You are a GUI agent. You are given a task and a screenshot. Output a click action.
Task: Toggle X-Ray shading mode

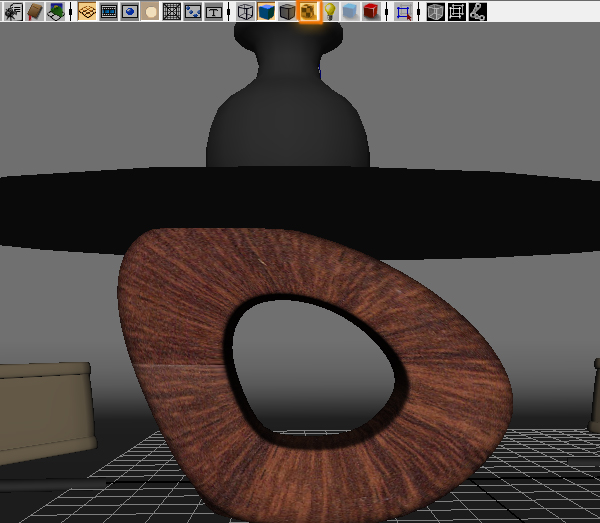coord(435,11)
